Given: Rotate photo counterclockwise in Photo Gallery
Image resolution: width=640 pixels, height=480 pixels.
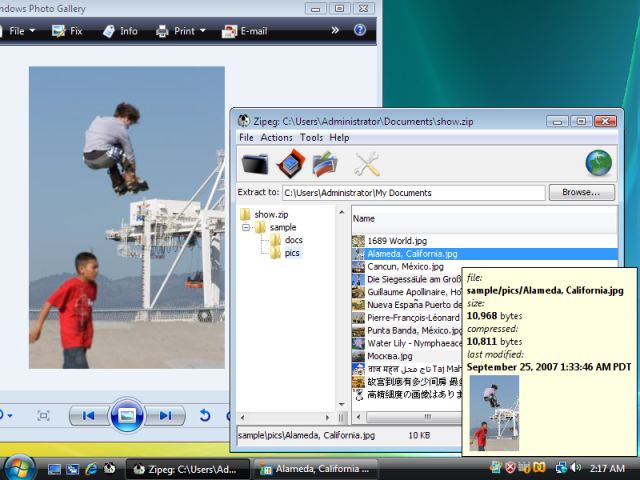Looking at the screenshot, I should click(204, 416).
